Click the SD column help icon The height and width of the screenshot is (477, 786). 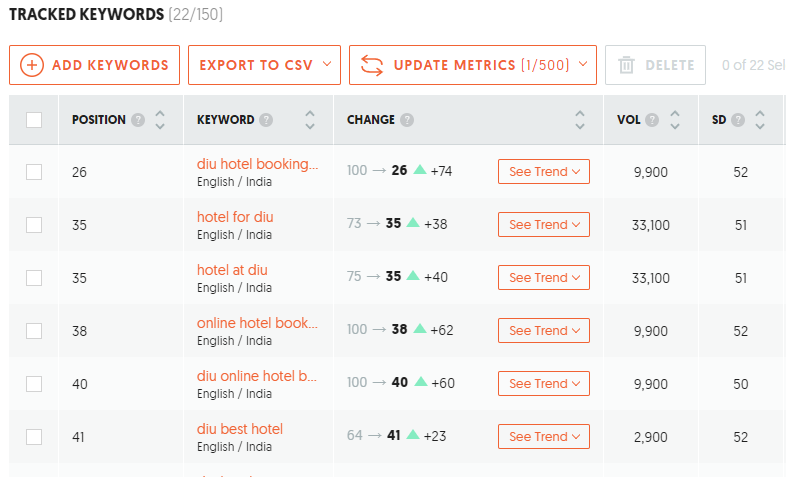point(738,120)
